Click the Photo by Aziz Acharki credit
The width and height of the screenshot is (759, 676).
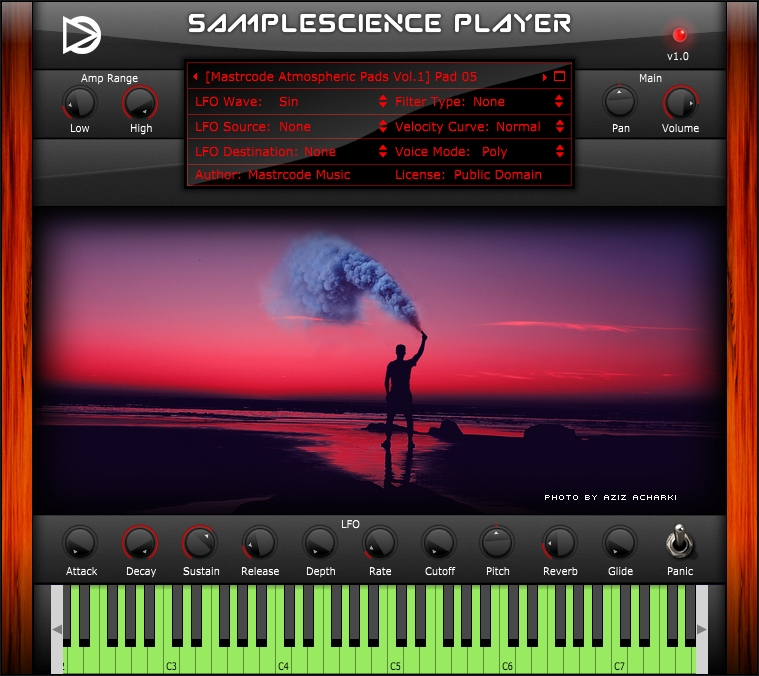click(610, 497)
